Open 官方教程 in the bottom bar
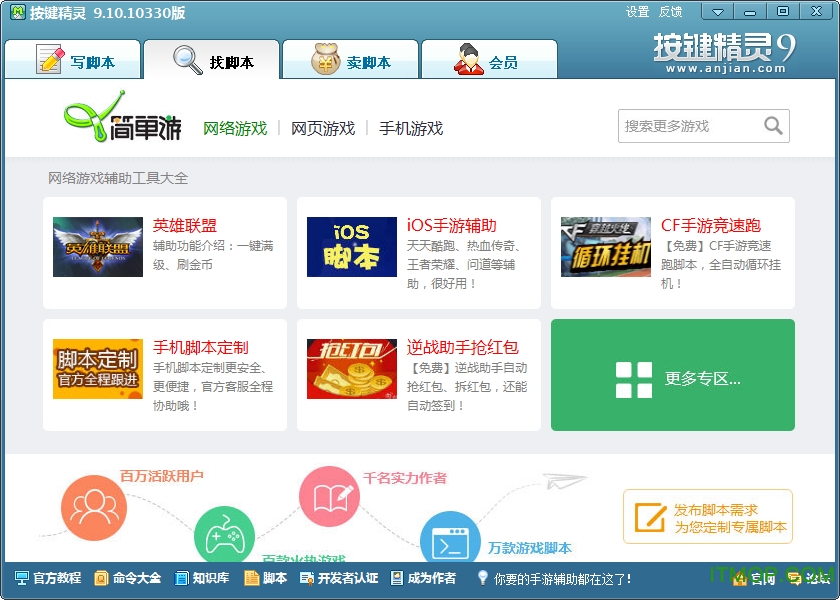Screen dimensions: 840x600 click(x=48, y=578)
